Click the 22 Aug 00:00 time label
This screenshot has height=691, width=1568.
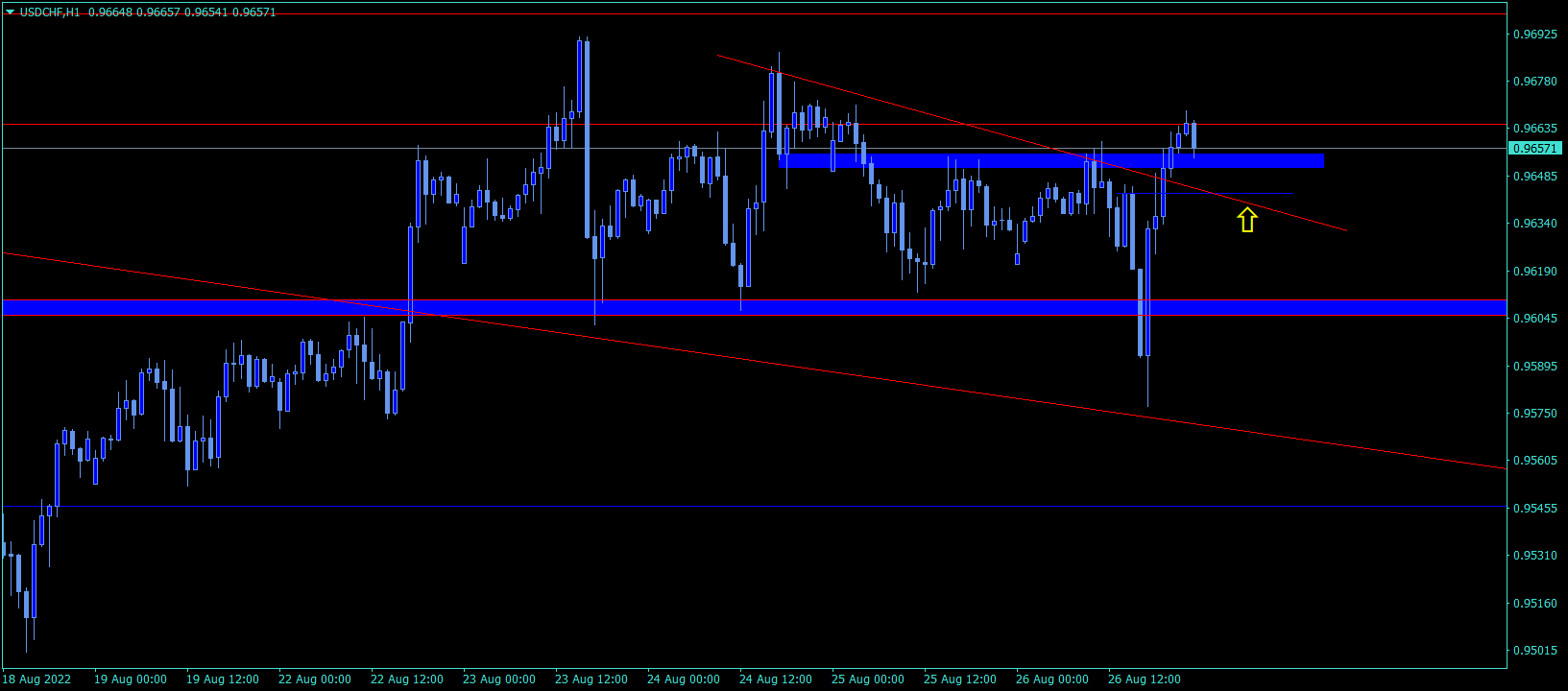[315, 679]
